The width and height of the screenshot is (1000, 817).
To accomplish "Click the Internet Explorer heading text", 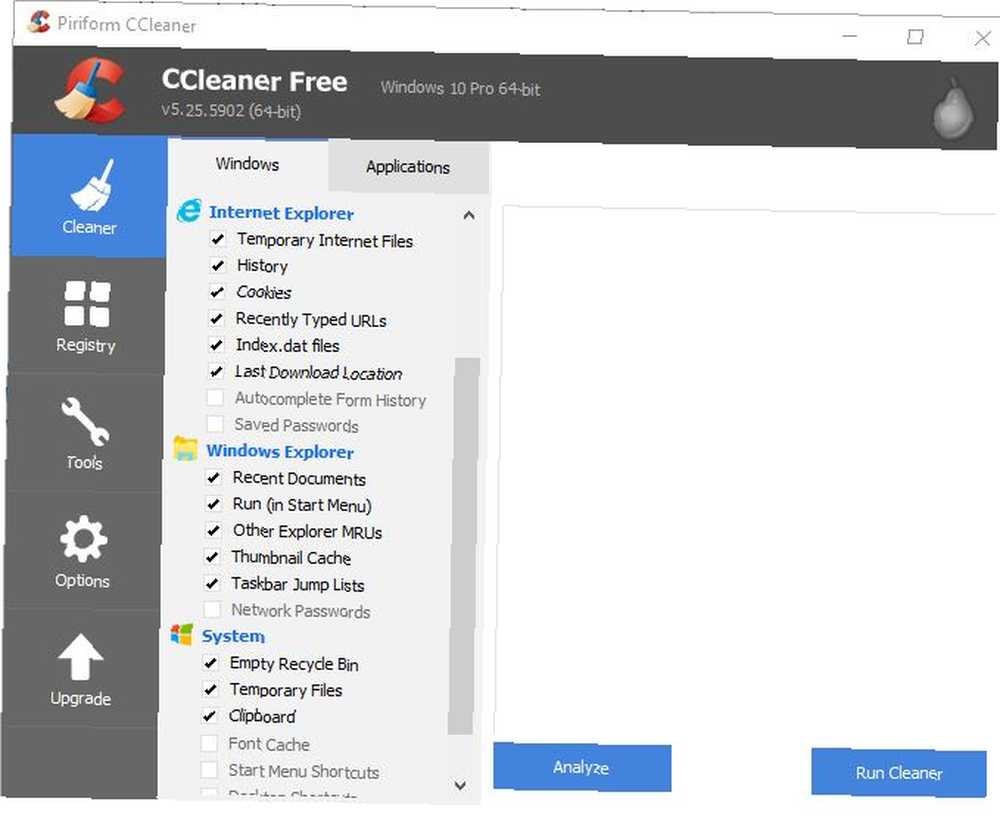I will pyautogui.click(x=281, y=213).
